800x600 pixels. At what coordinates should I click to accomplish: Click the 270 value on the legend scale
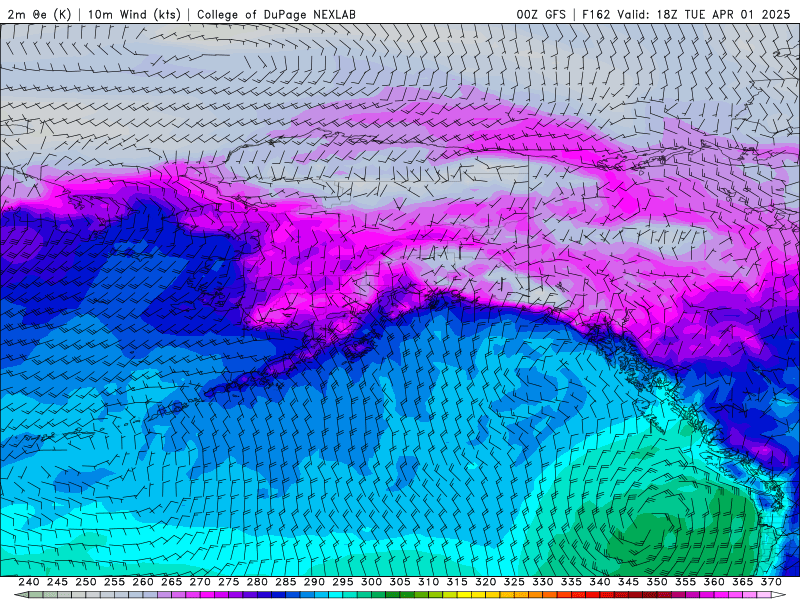coord(200,582)
